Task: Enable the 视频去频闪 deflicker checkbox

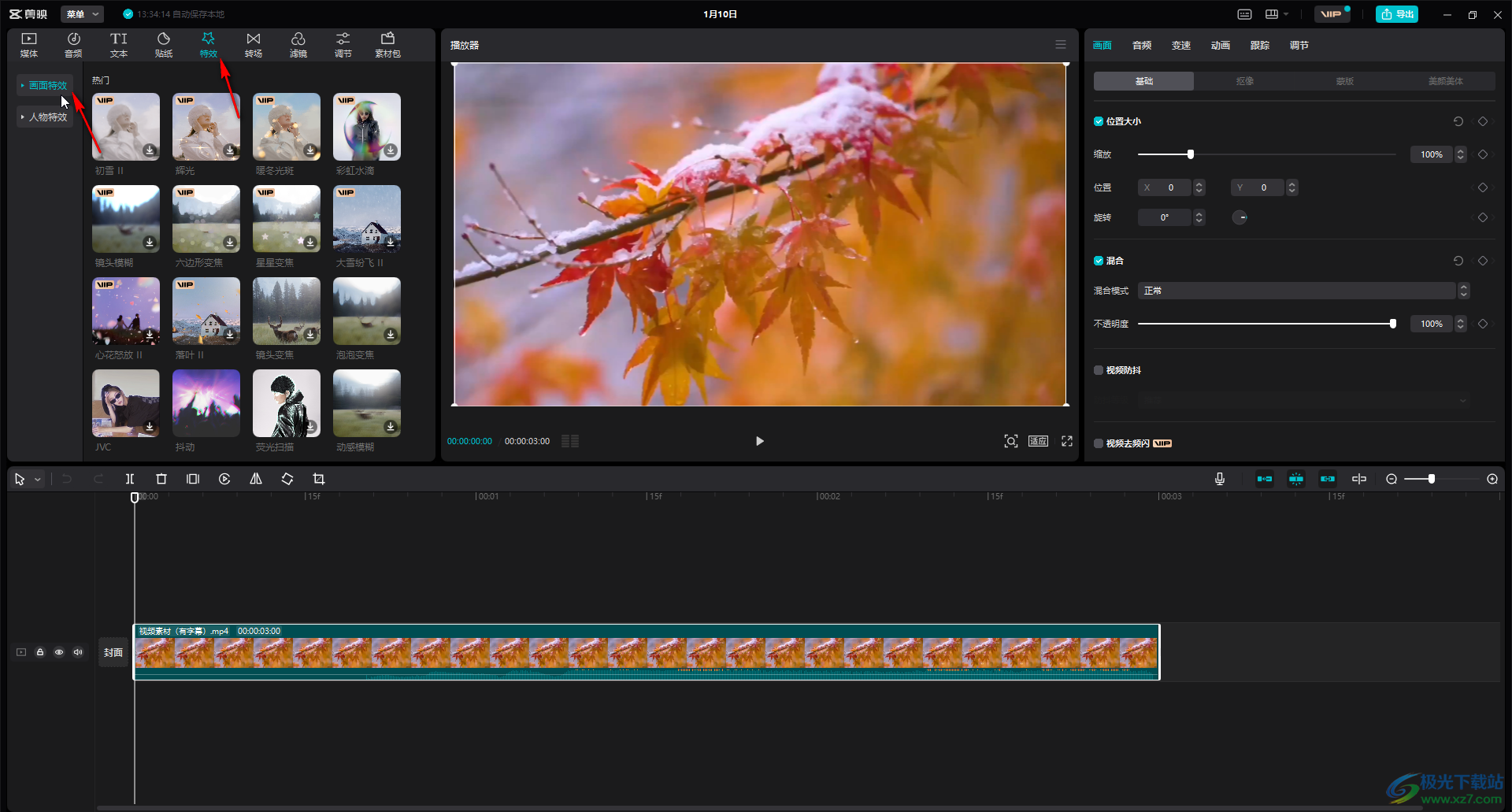Action: tap(1099, 443)
